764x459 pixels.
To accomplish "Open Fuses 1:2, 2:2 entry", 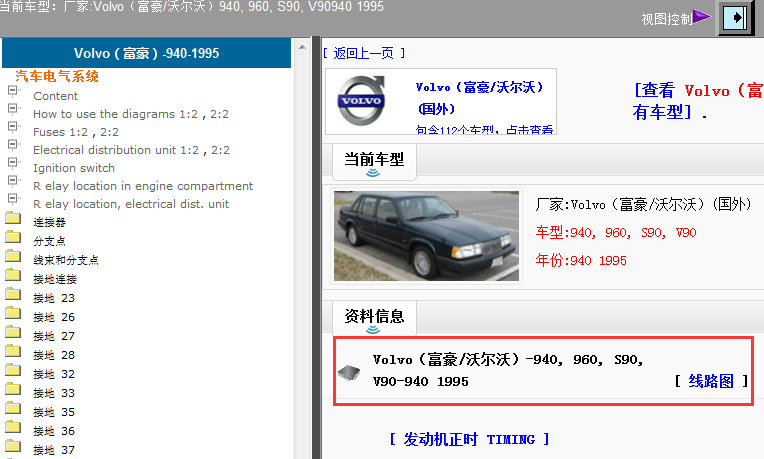I will (x=76, y=132).
